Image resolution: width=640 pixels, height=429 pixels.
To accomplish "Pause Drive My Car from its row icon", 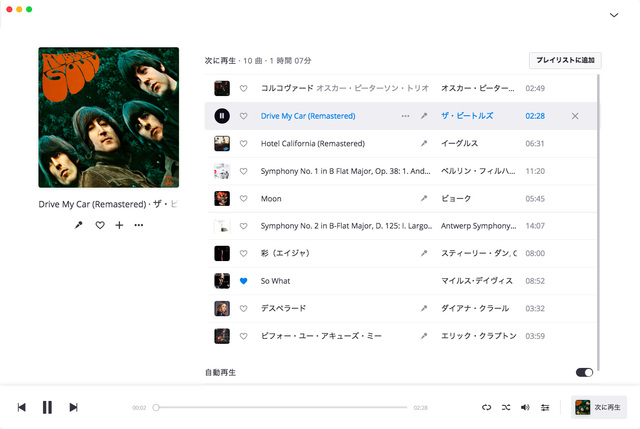I will click(222, 116).
